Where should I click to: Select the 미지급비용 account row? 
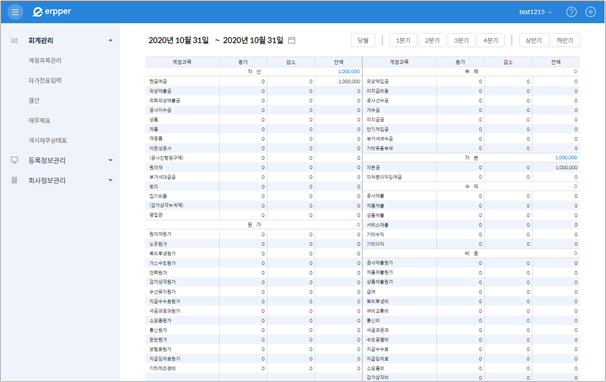point(471,91)
